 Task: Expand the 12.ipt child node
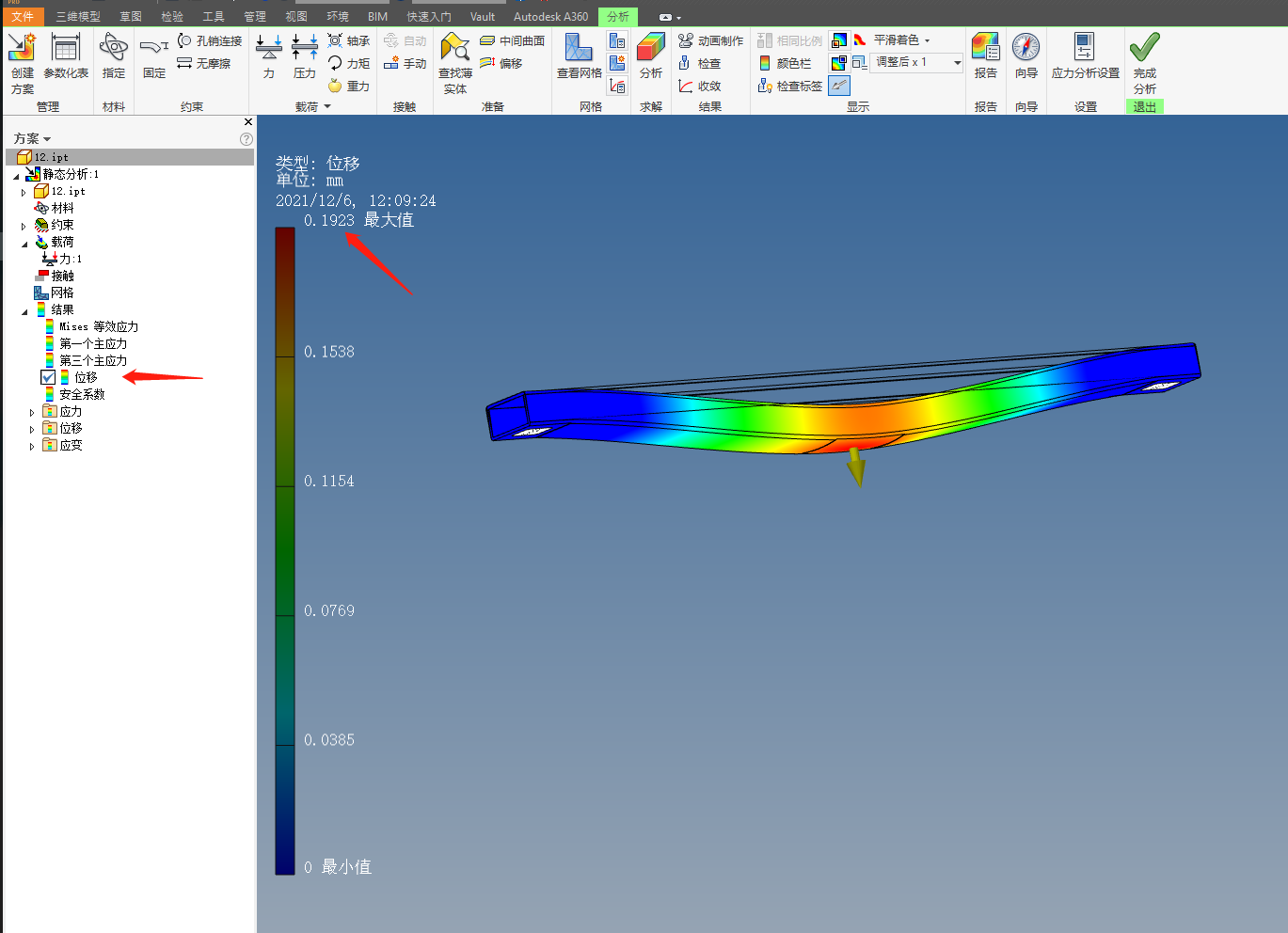click(x=24, y=192)
